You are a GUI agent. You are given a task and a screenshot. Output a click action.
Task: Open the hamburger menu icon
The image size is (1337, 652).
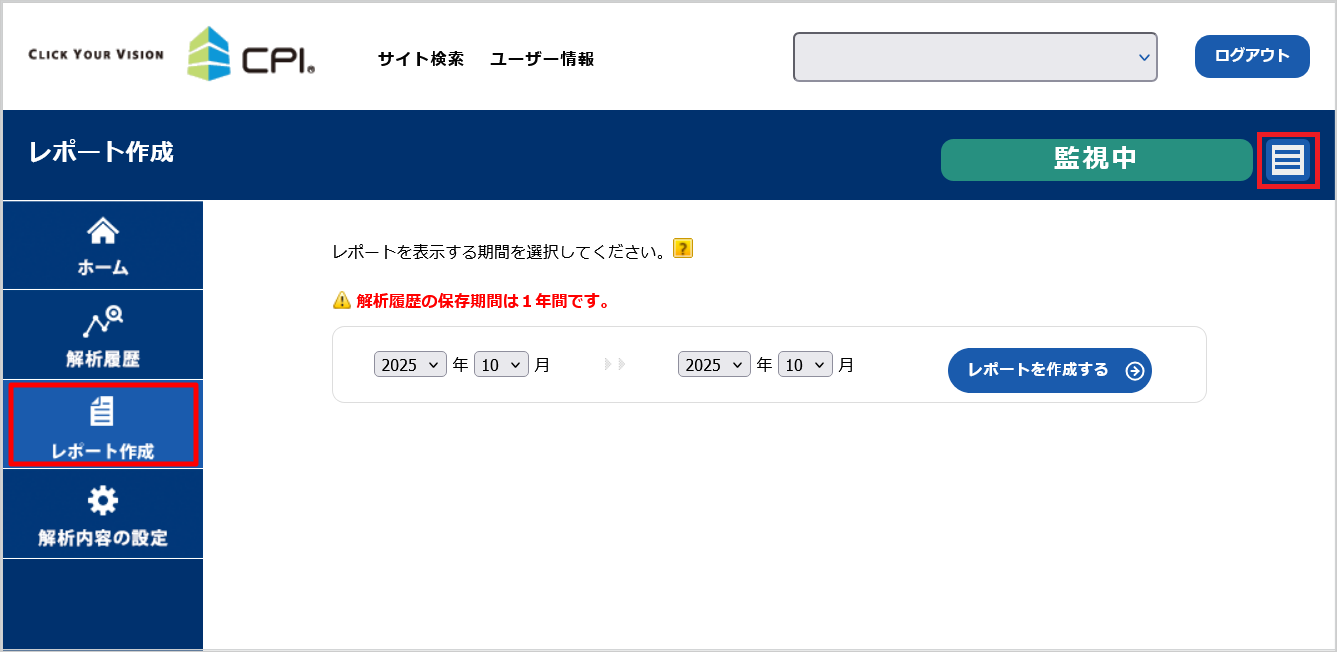(x=1287, y=160)
